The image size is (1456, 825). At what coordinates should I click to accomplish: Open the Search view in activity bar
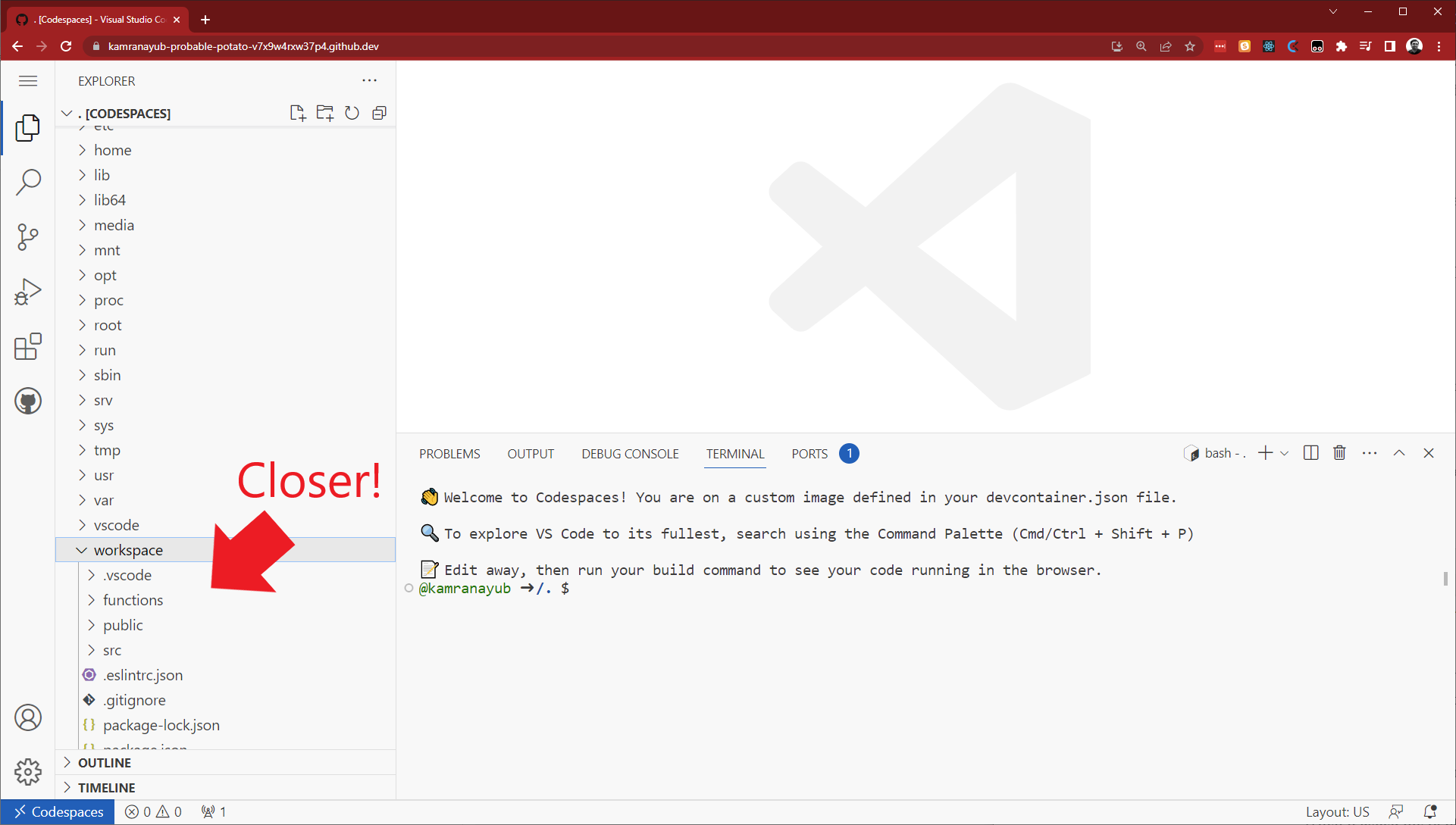coord(28,182)
